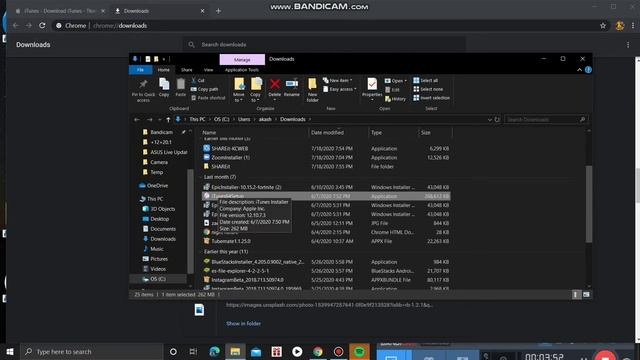Click History in Open group
The height and width of the screenshot is (360, 640).
pos(395,99)
